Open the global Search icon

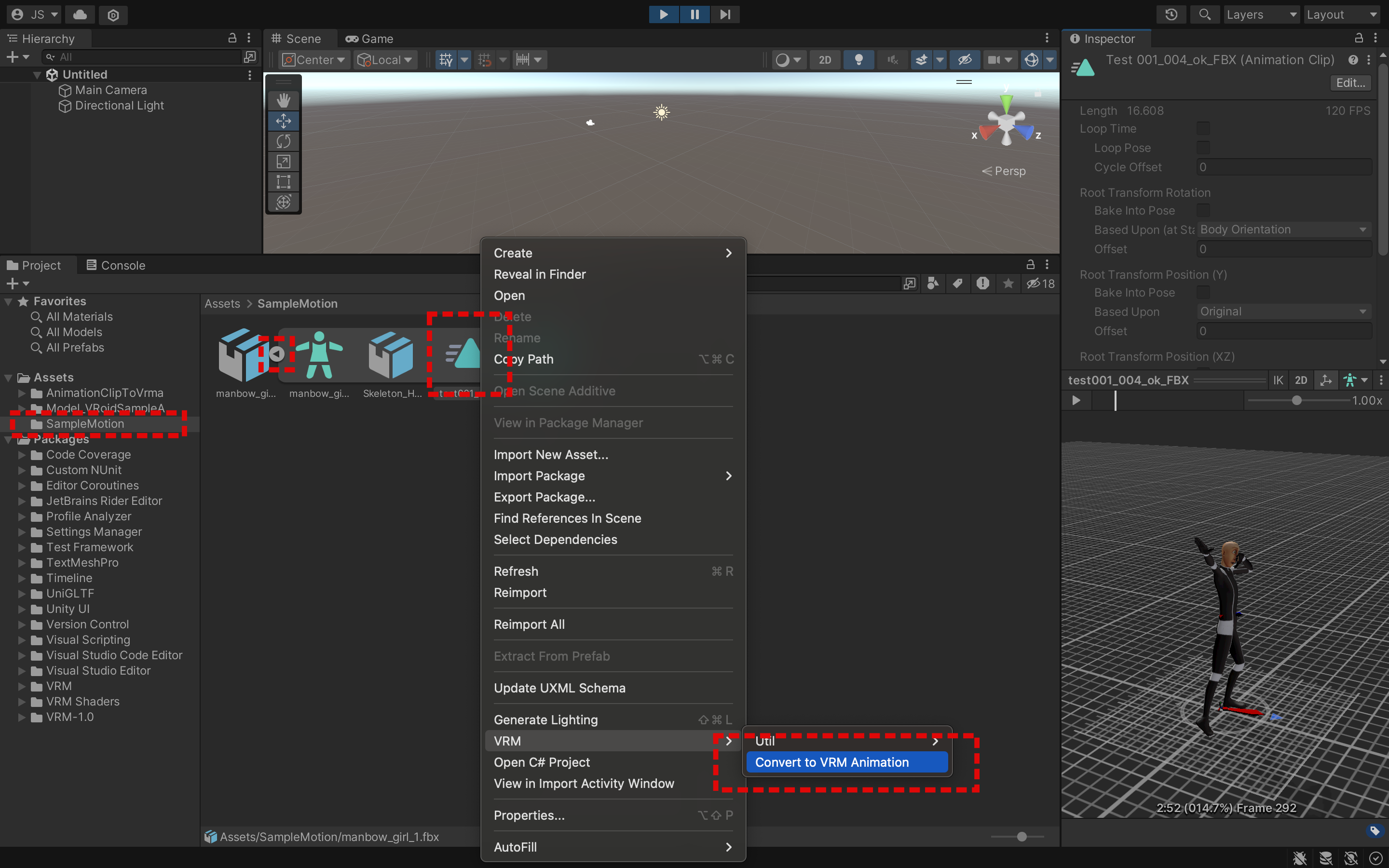1205,14
